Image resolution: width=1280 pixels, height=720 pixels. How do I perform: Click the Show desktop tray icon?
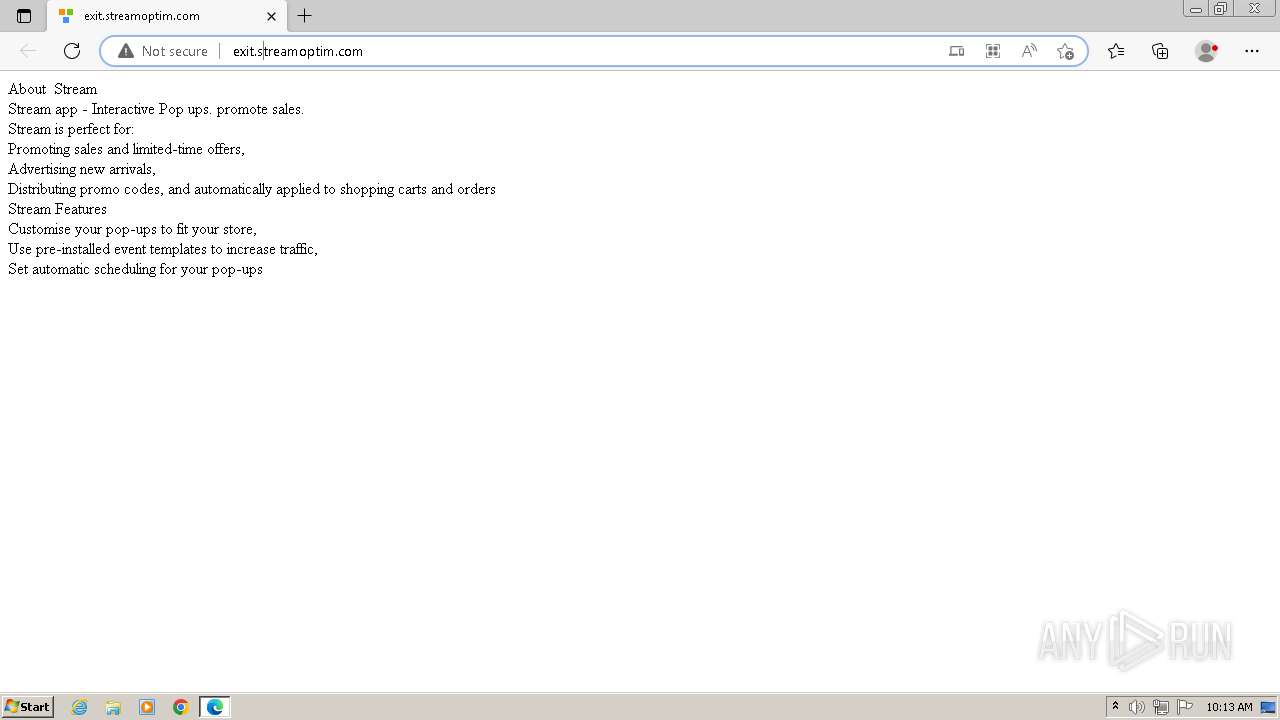pyautogui.click(x=1269, y=707)
